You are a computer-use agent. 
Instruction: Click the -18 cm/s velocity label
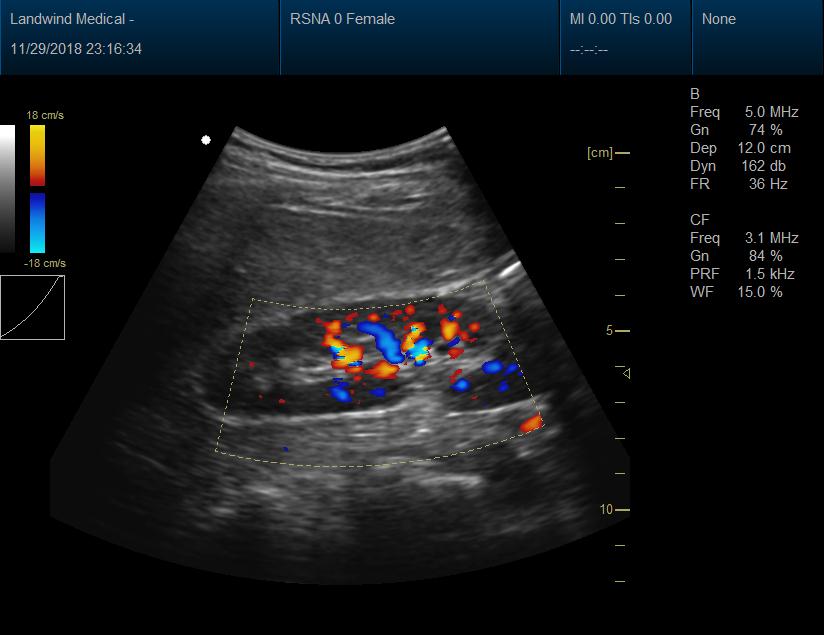[x=45, y=263]
